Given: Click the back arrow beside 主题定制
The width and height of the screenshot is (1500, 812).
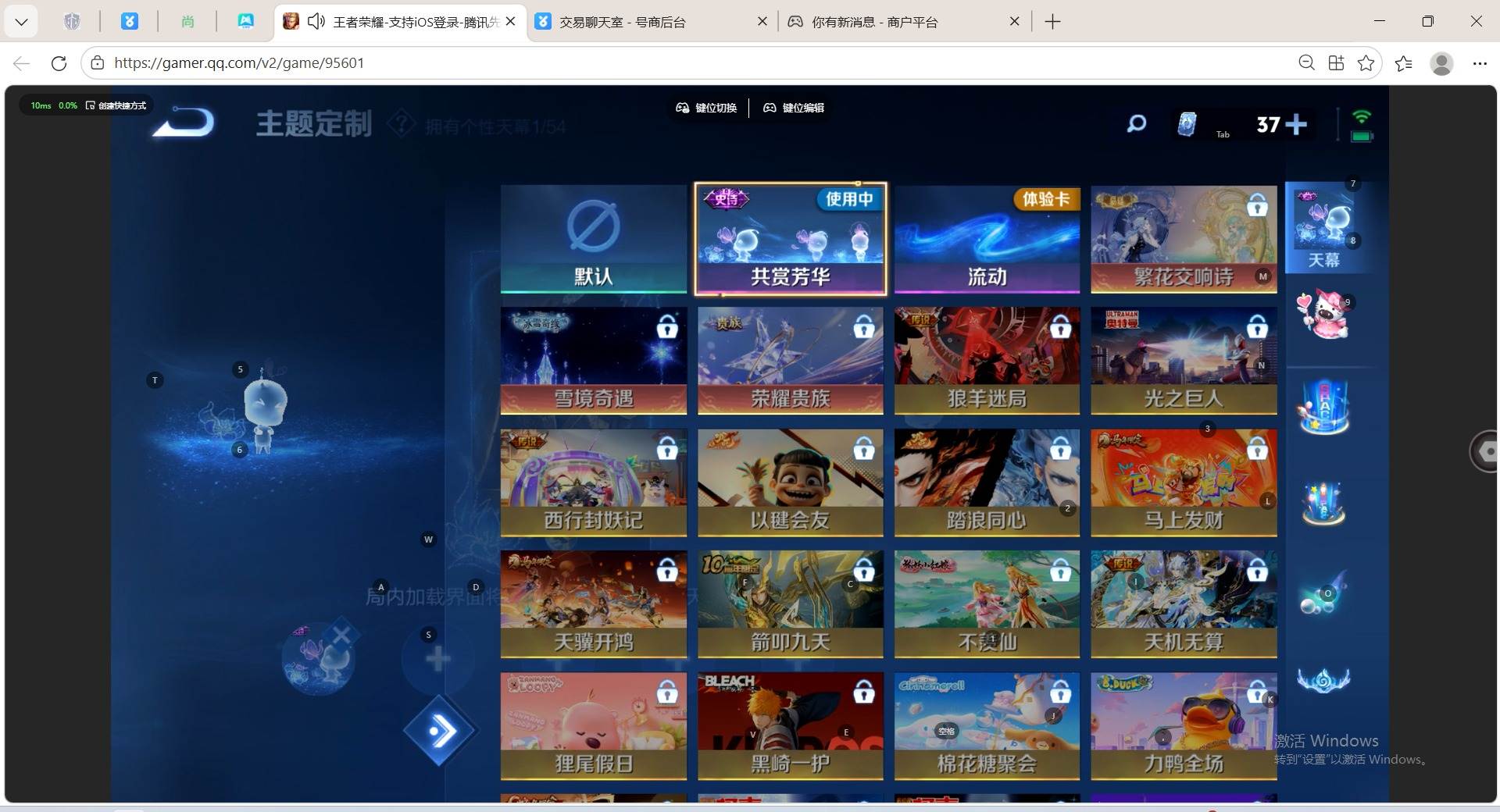Looking at the screenshot, I should [x=184, y=123].
